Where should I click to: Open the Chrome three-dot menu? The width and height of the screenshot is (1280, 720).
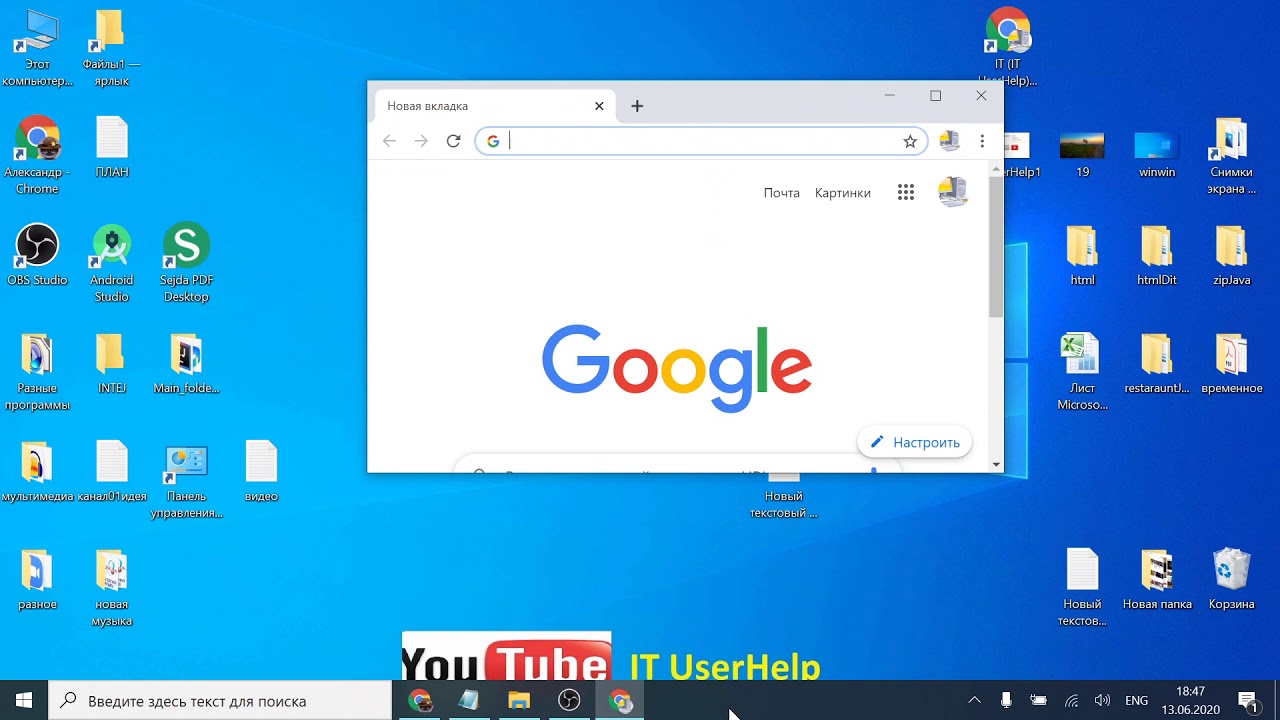982,141
